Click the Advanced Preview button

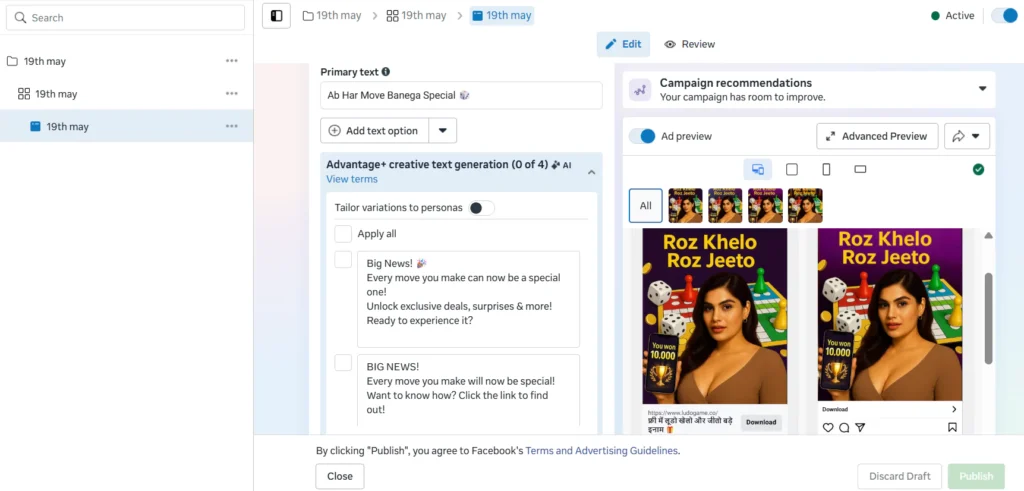pos(877,136)
